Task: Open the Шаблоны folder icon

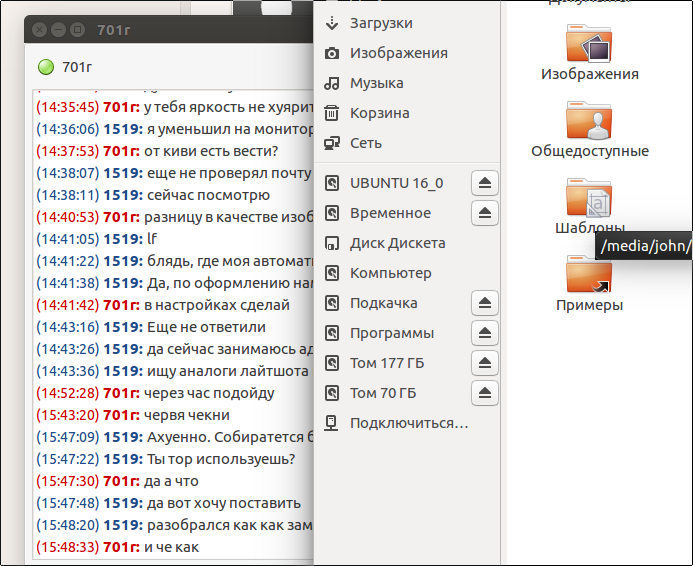Action: point(589,198)
